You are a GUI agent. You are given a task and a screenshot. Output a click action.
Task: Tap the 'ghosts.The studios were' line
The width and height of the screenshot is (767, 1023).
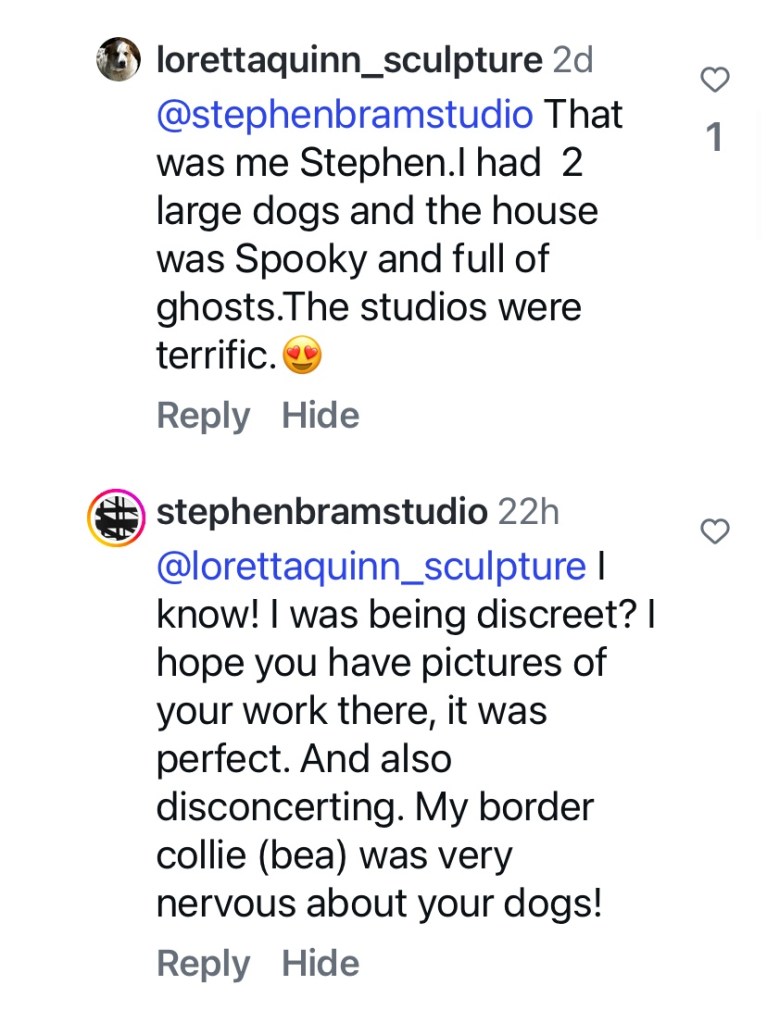pyautogui.click(x=368, y=307)
